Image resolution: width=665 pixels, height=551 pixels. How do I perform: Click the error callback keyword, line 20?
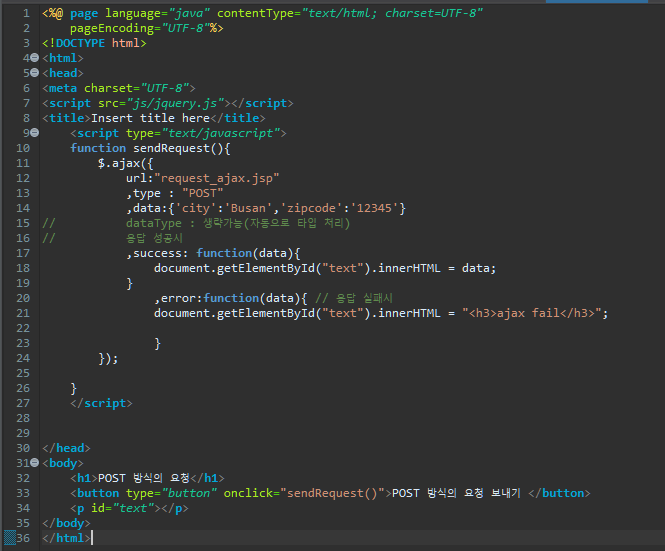[x=178, y=298]
